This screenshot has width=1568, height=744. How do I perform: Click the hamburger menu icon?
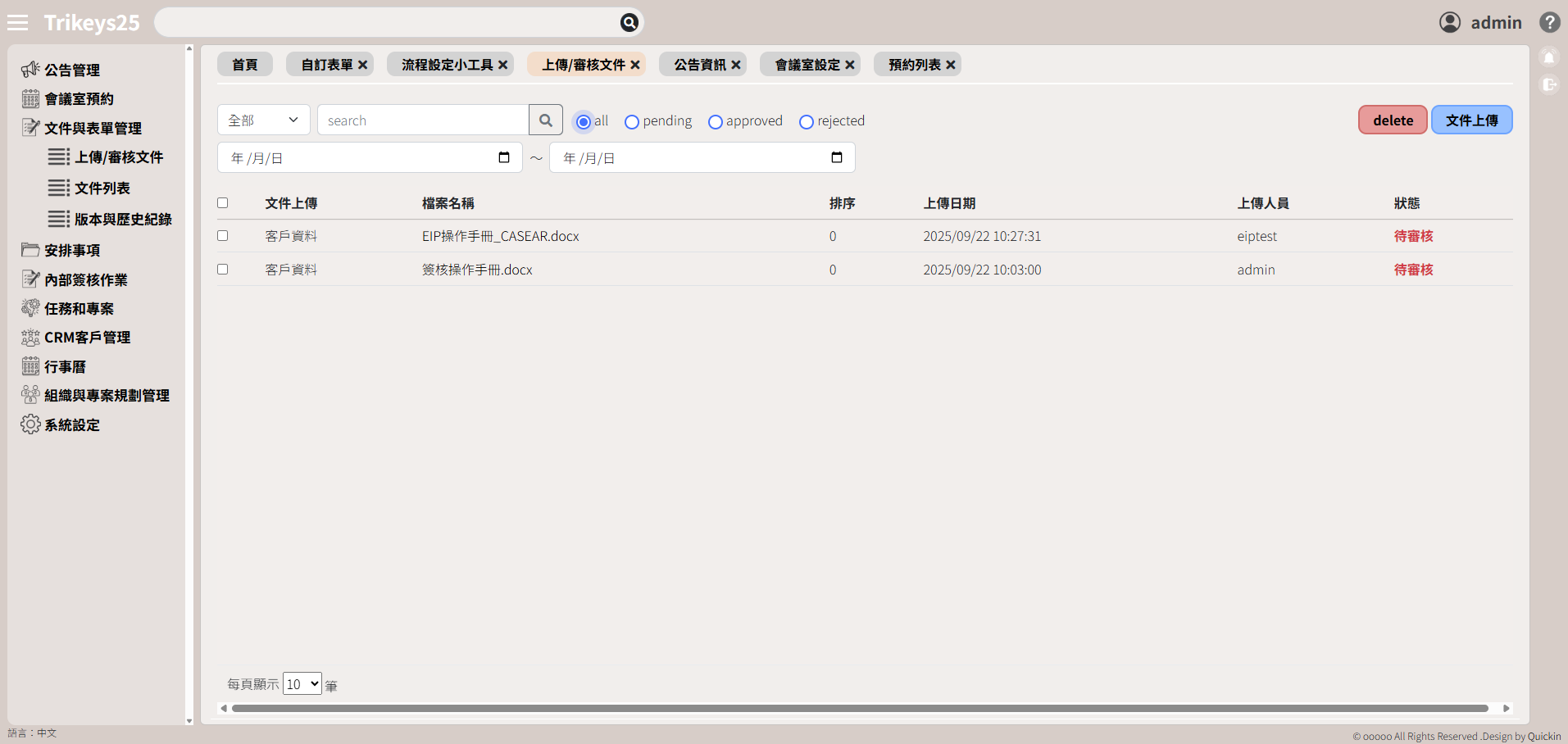point(17,23)
